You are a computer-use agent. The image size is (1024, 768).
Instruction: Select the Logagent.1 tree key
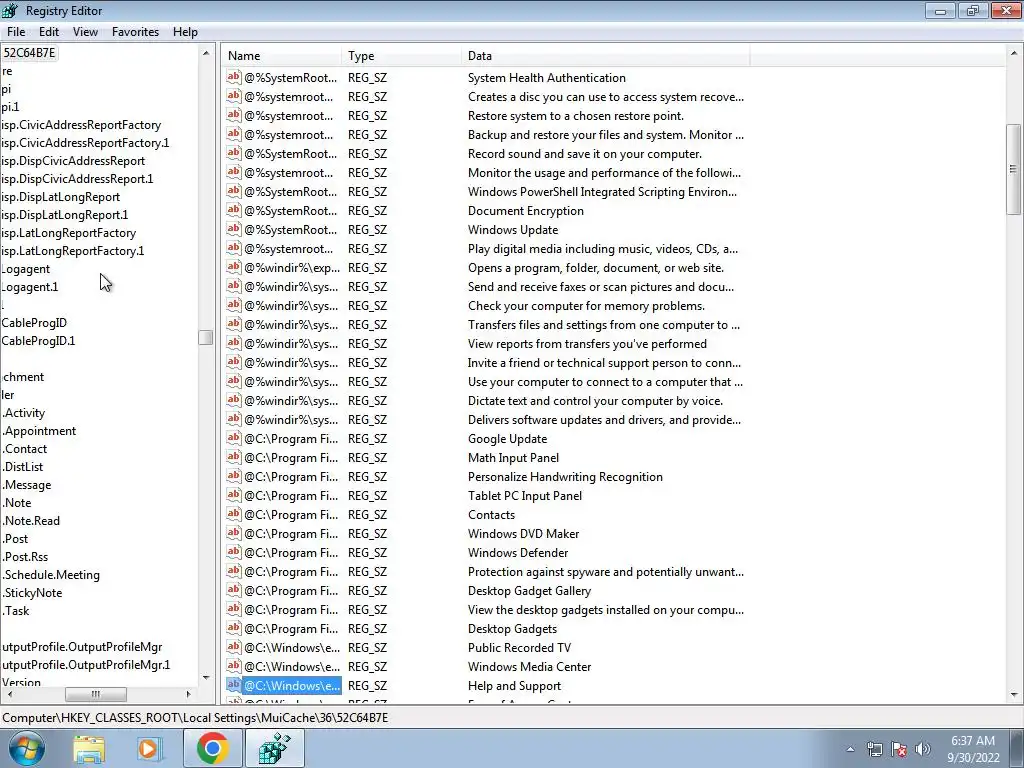[30, 287]
